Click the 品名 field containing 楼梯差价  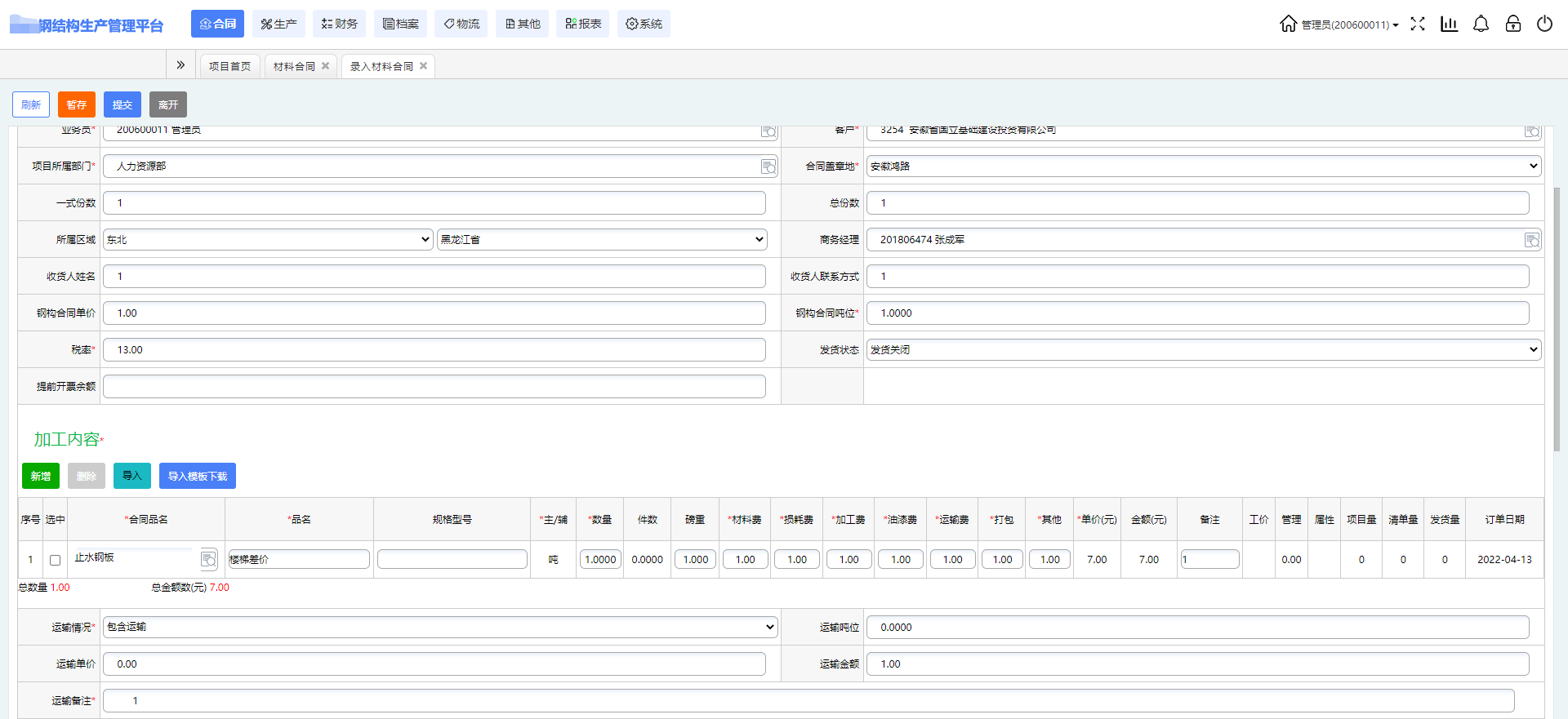tap(299, 559)
